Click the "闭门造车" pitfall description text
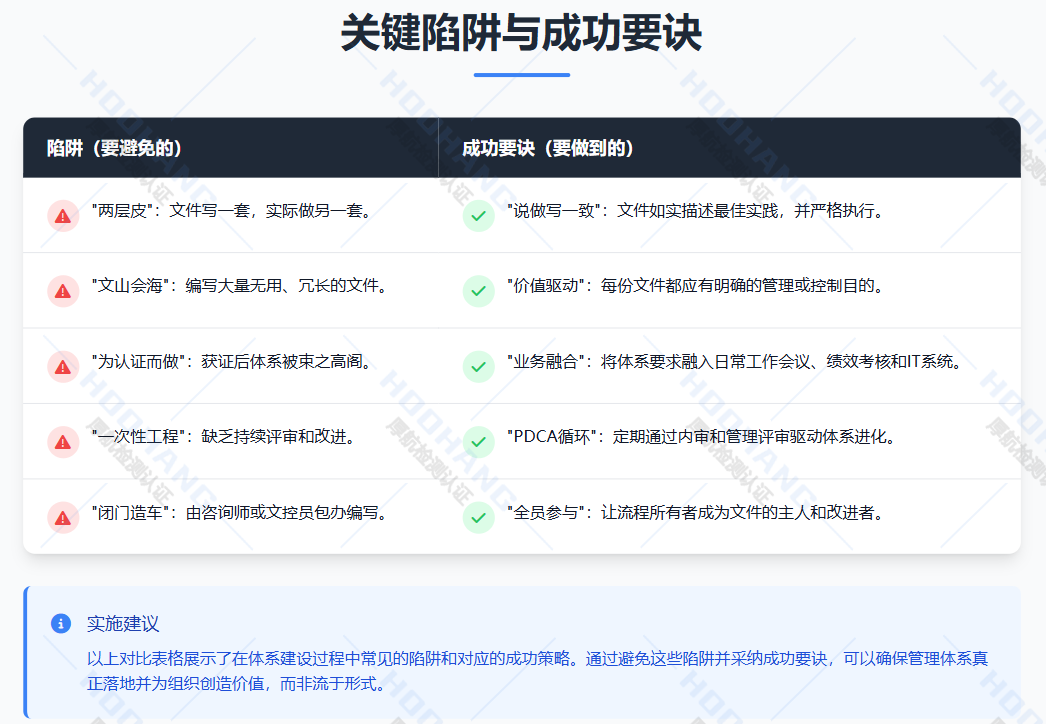Screen dimensions: 1046x724 tap(239, 513)
